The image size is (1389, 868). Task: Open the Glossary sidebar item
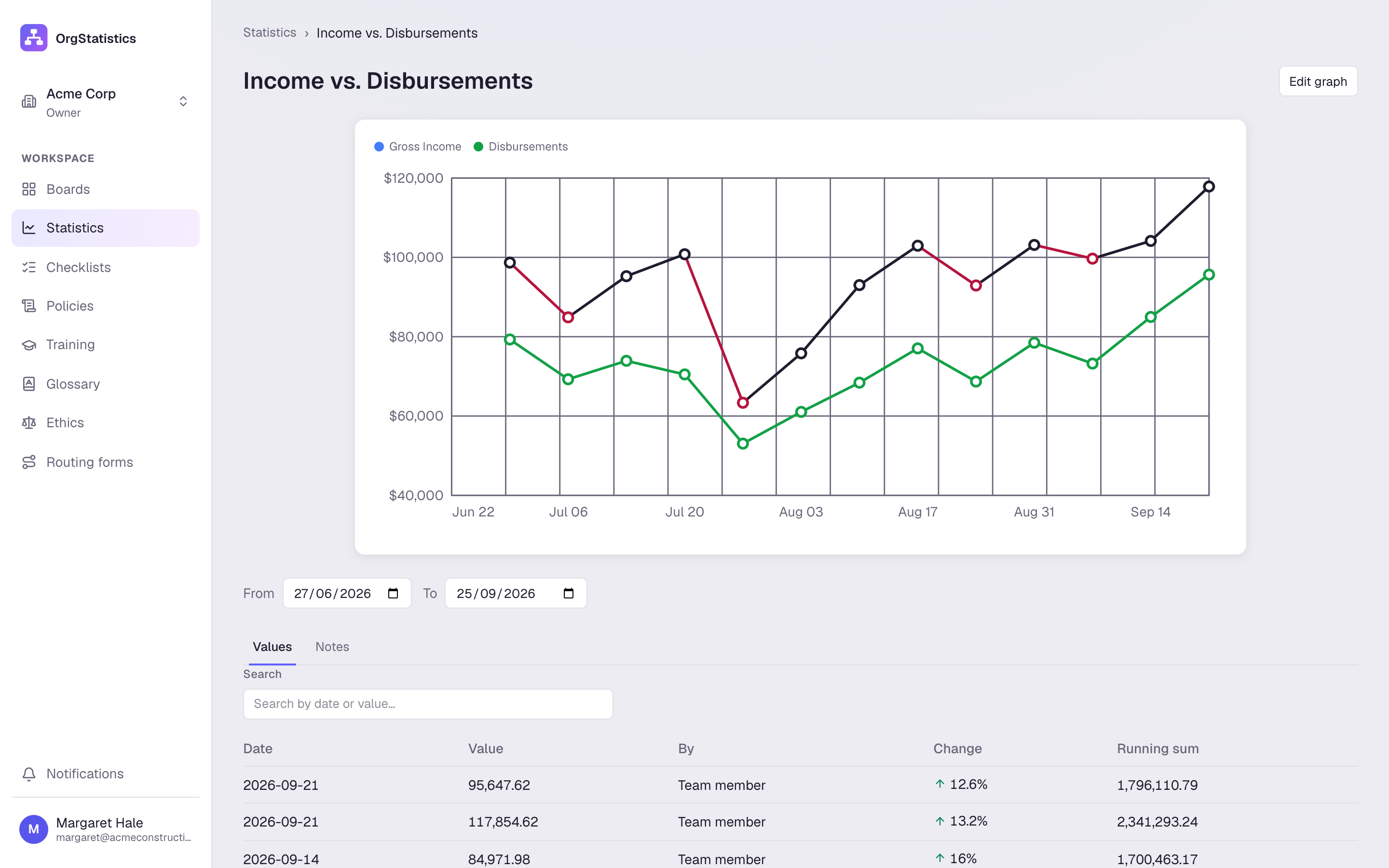tap(106, 384)
